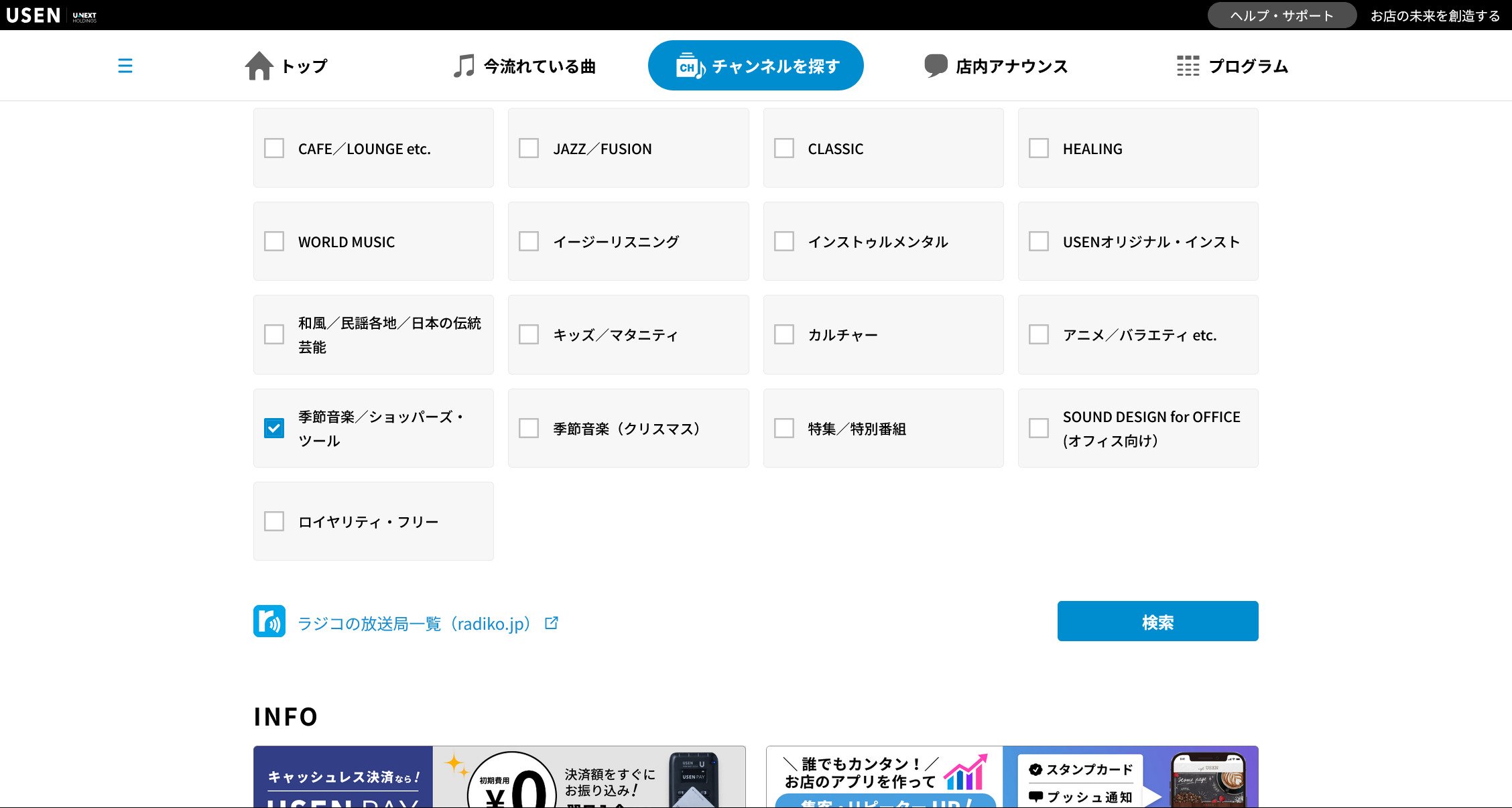Uncheck 季節音楽／ショッパーズ・ツール checkbox
This screenshot has width=1512, height=808.
tap(274, 428)
